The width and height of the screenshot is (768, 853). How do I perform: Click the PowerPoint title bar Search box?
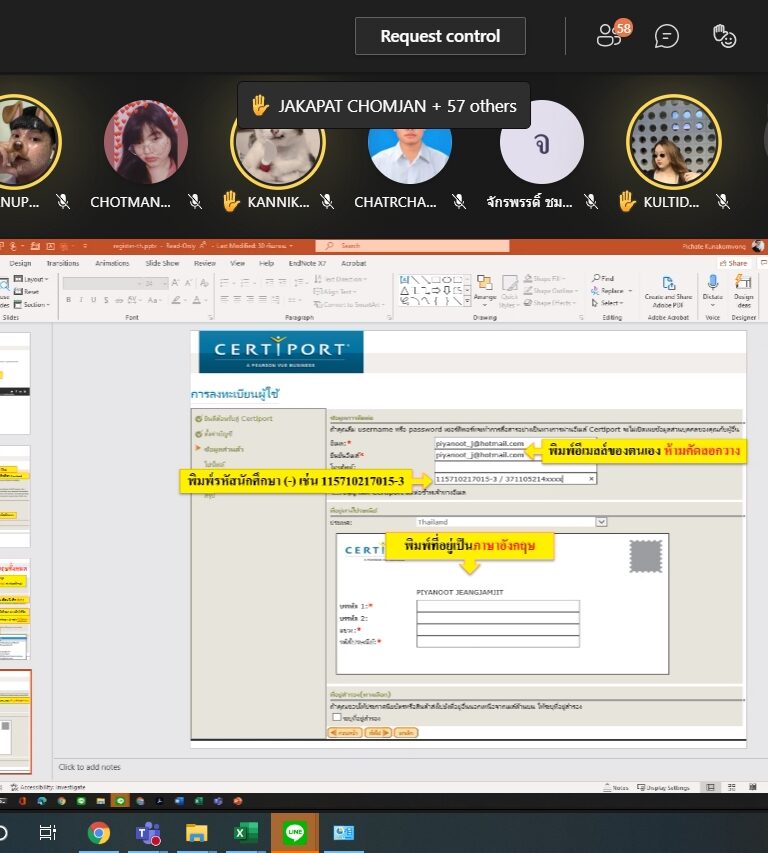(x=412, y=246)
